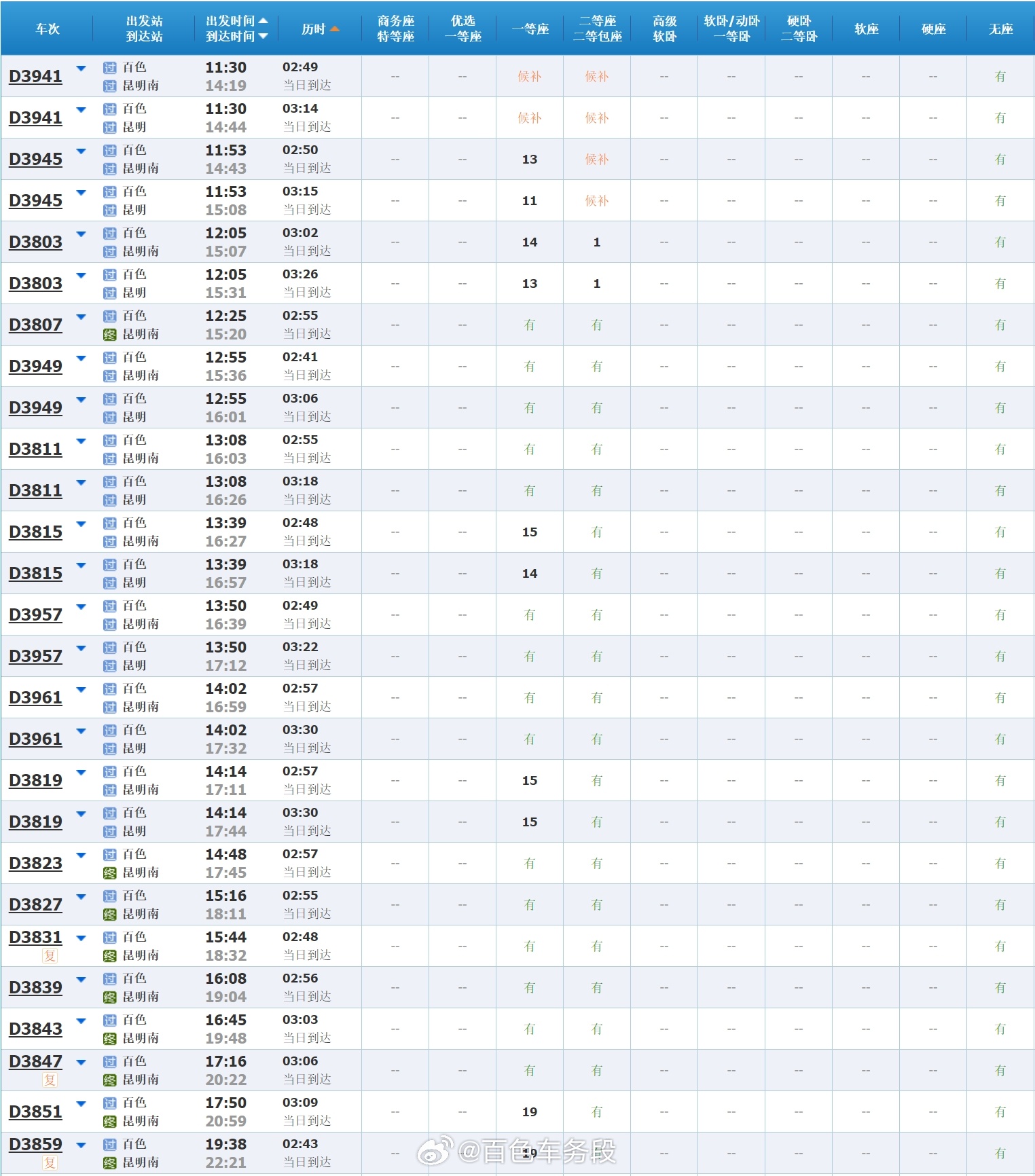1035x1176 pixels.
Task: Sort by departure time ascending arrow
Action: tap(264, 21)
